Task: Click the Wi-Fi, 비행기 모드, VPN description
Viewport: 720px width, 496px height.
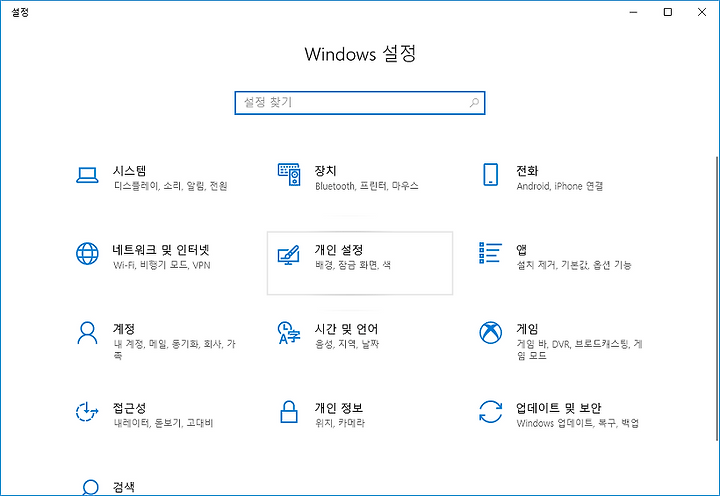Action: 162,265
